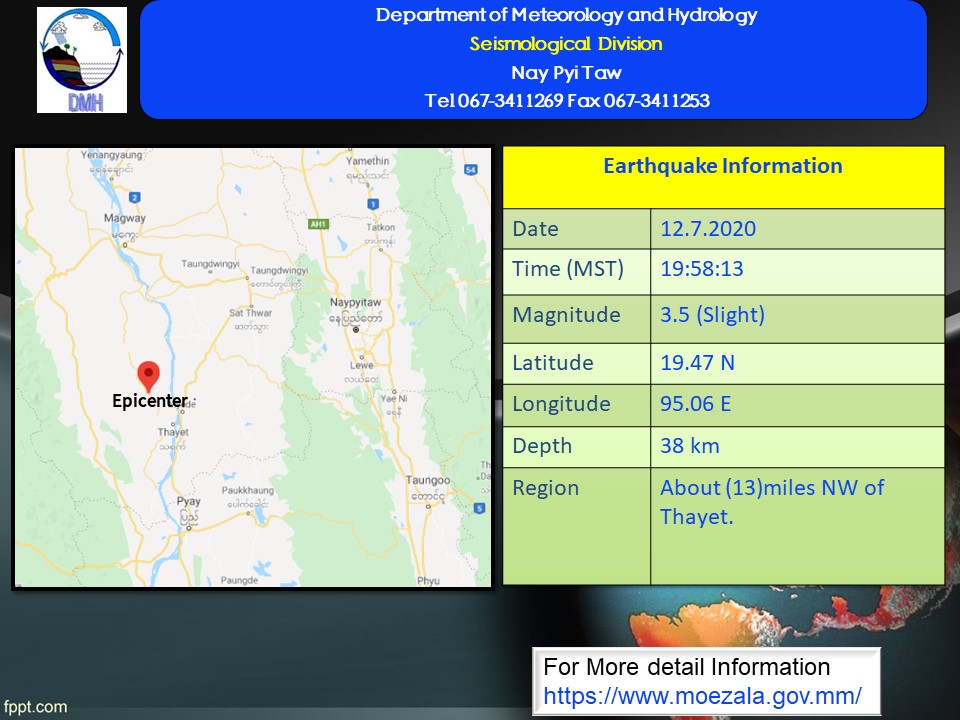
Task: Click the 'Earthquake Information' table header
Action: (723, 166)
